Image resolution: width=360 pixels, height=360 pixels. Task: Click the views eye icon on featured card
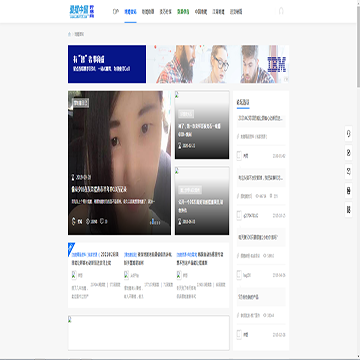point(88,221)
